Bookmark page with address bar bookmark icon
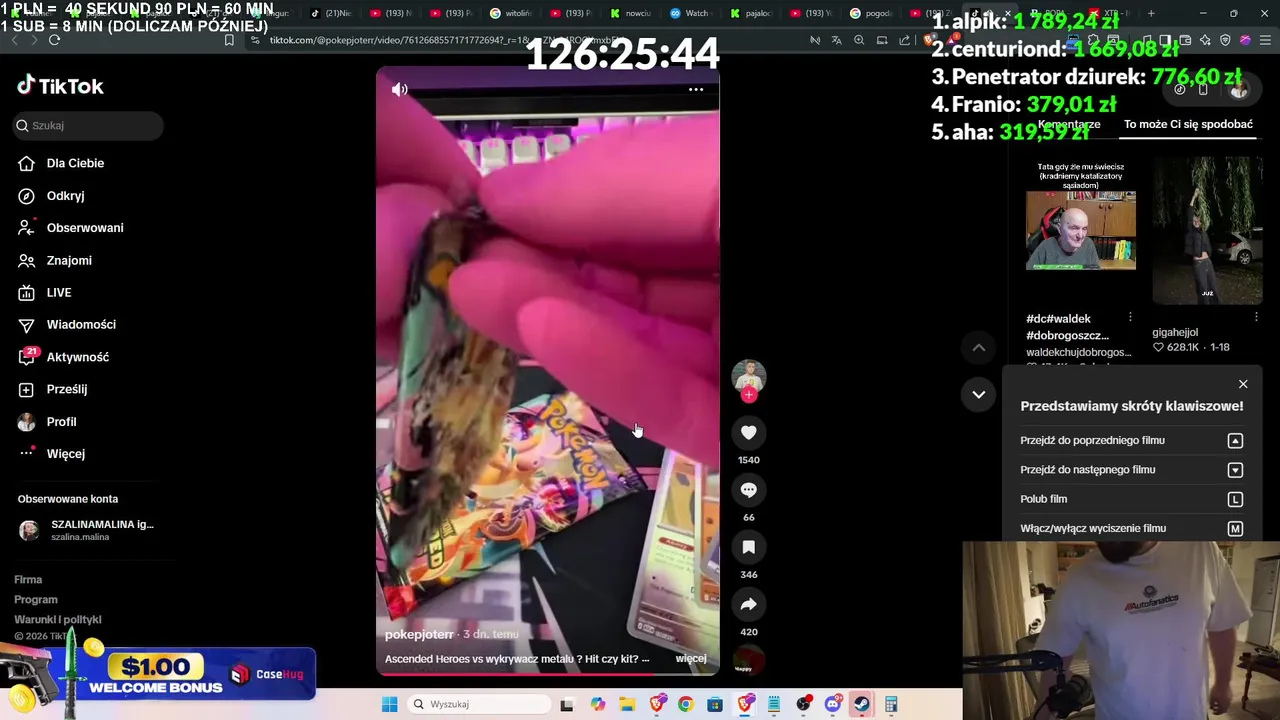The width and height of the screenshot is (1280, 720). click(x=229, y=40)
